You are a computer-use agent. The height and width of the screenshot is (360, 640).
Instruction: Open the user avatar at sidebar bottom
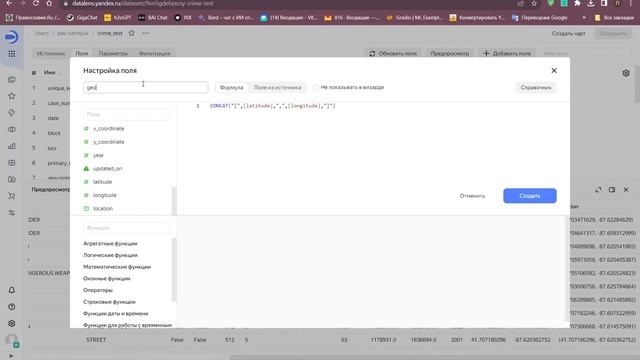click(x=12, y=340)
